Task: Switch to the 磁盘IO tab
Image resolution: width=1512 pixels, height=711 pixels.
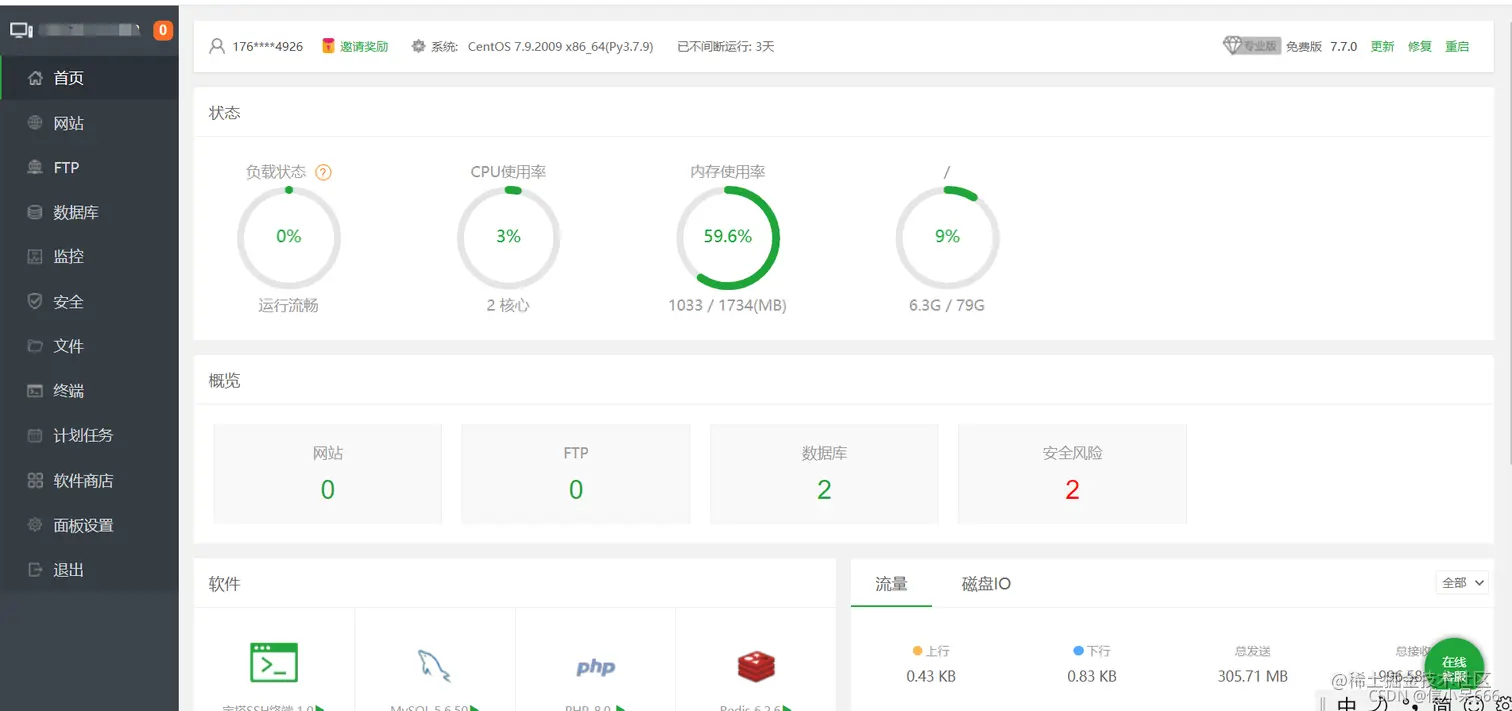Action: [x=986, y=584]
